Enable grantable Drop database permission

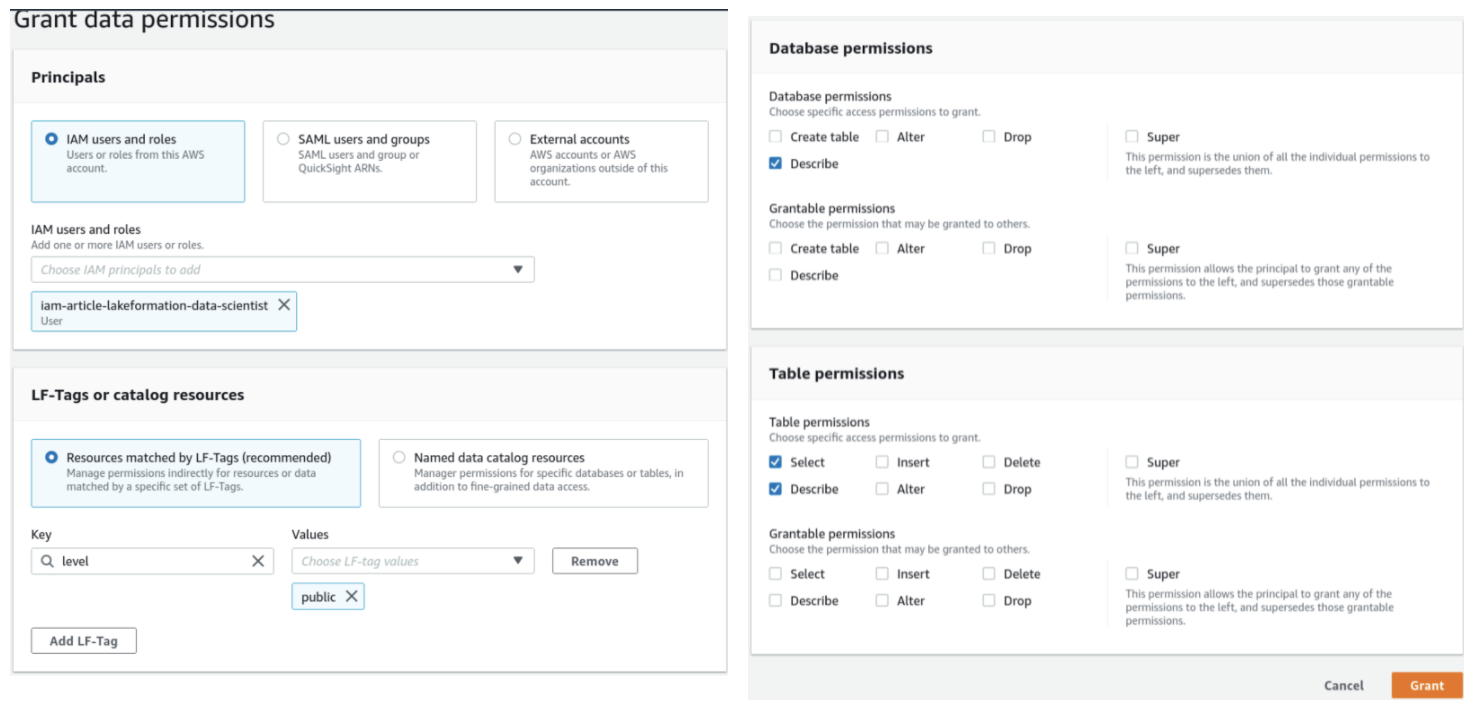click(988, 248)
